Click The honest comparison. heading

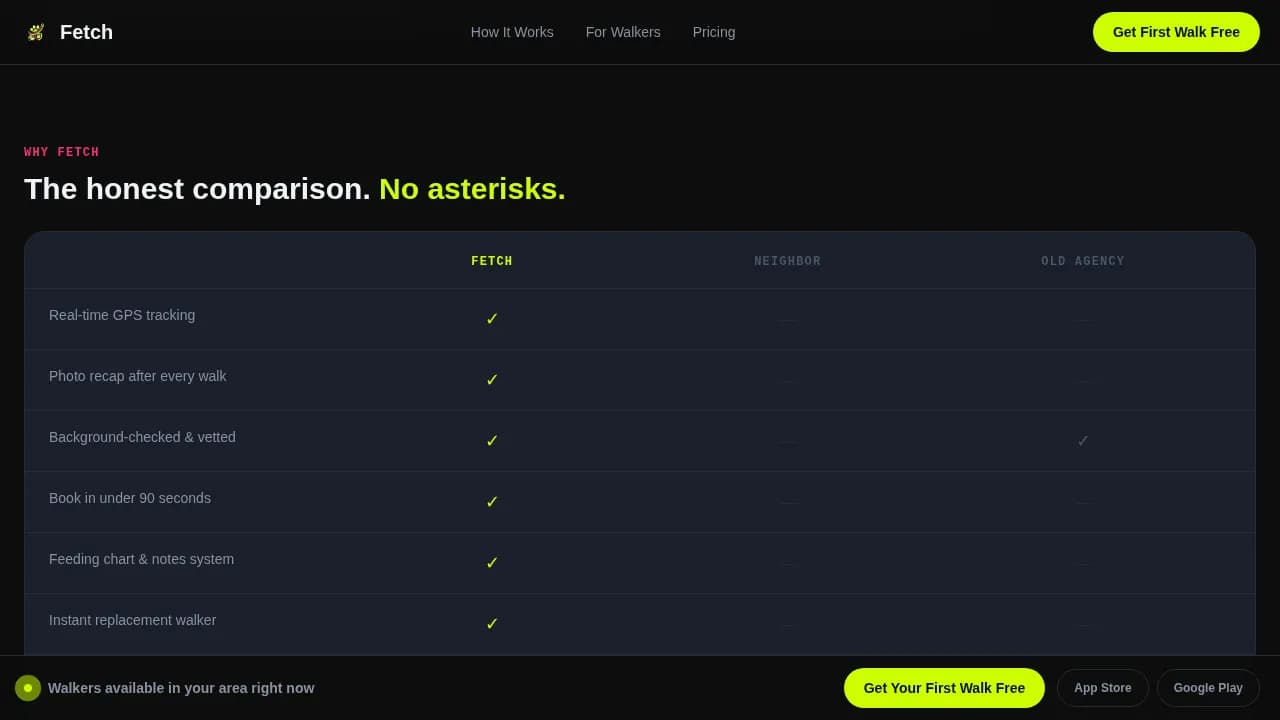pyautogui.click(x=197, y=189)
